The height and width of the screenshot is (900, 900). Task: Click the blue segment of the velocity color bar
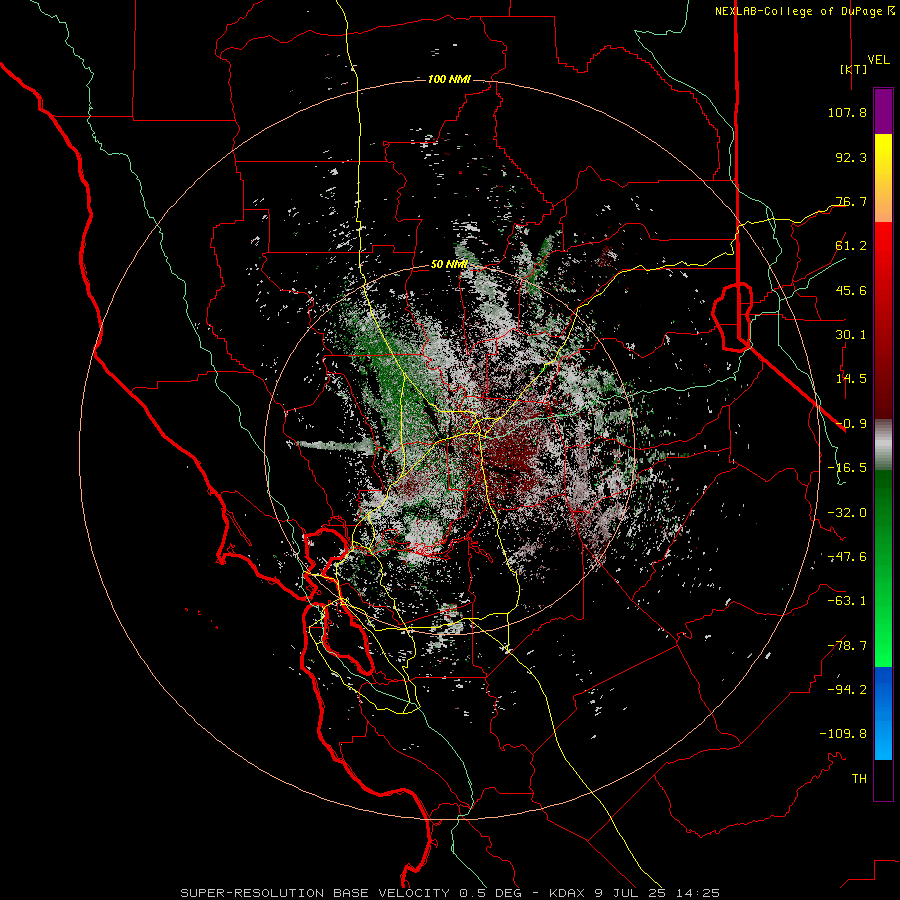[883, 713]
